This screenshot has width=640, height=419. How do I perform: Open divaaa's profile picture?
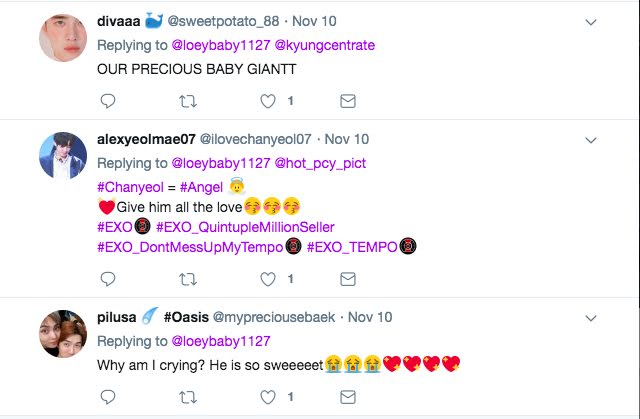[62, 38]
